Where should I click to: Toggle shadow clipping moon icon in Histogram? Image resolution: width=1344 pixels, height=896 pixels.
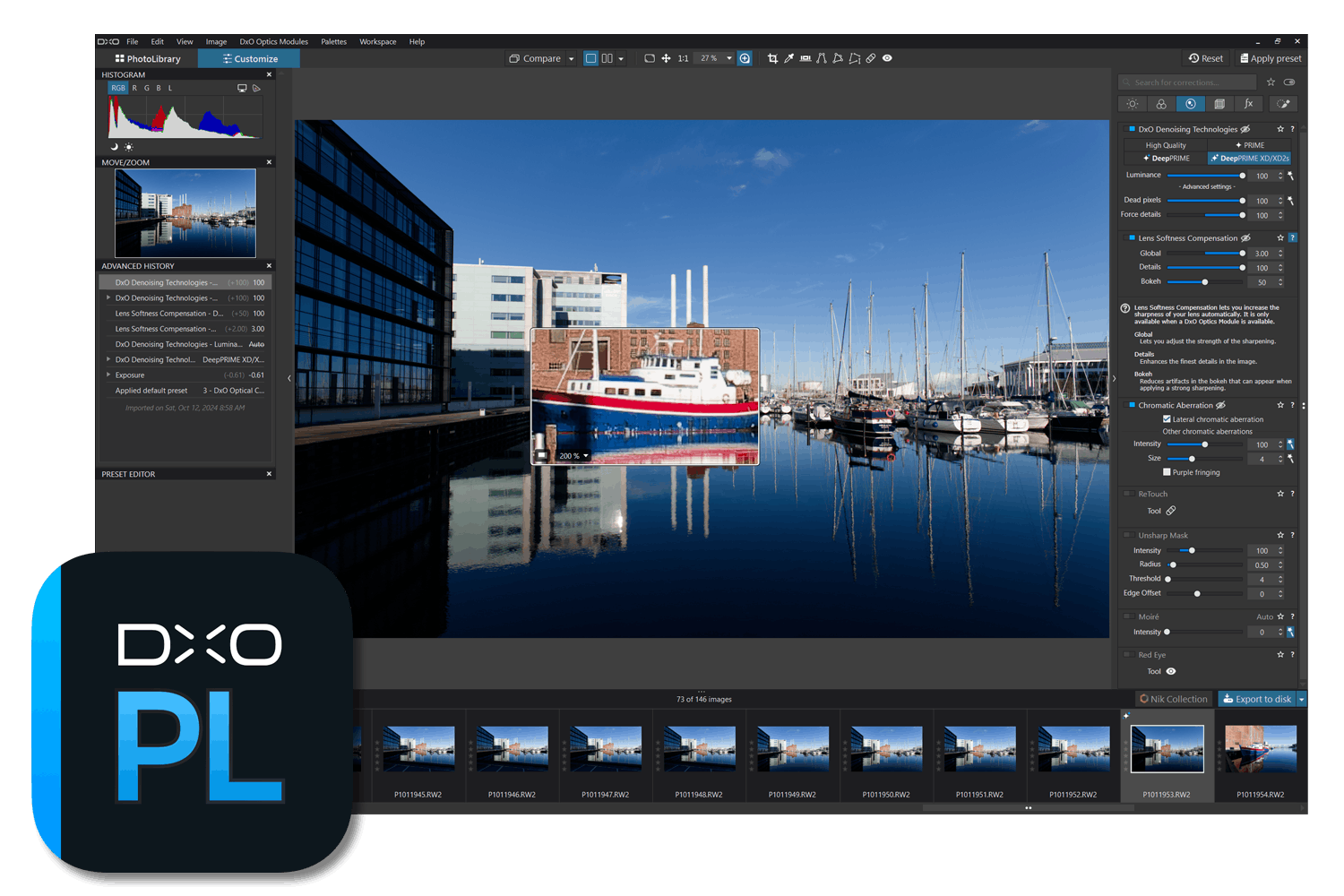pyautogui.click(x=114, y=147)
